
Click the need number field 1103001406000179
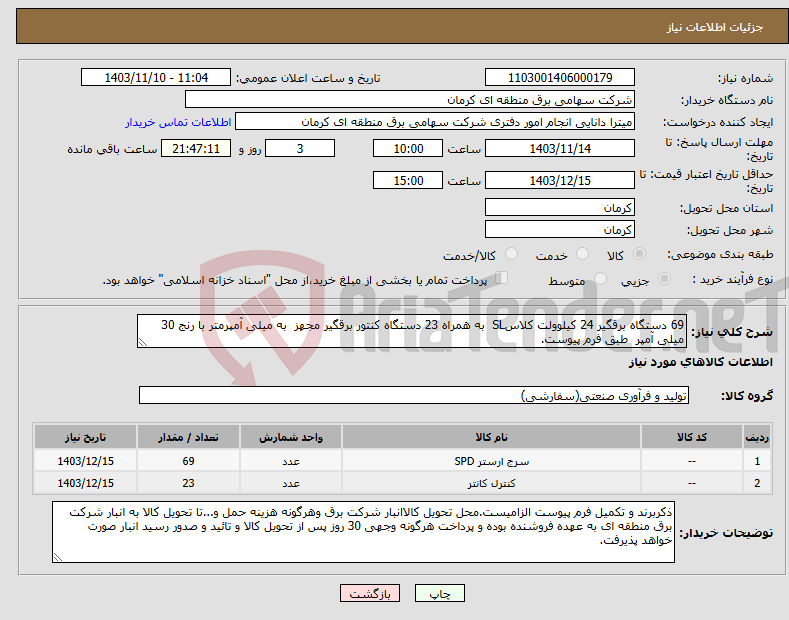click(x=560, y=78)
